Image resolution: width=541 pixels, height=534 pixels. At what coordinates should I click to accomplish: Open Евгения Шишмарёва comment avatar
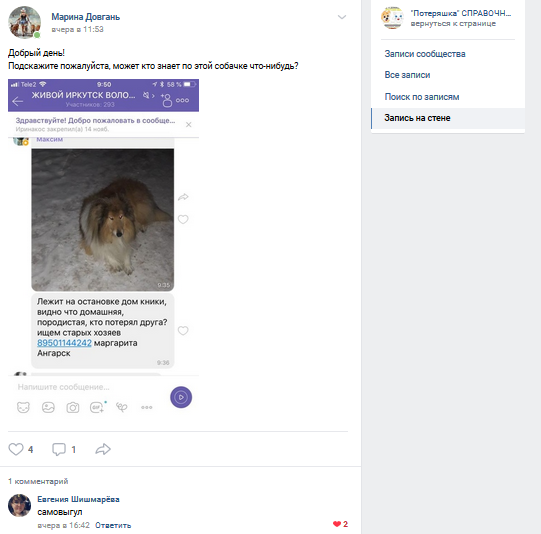click(x=19, y=505)
